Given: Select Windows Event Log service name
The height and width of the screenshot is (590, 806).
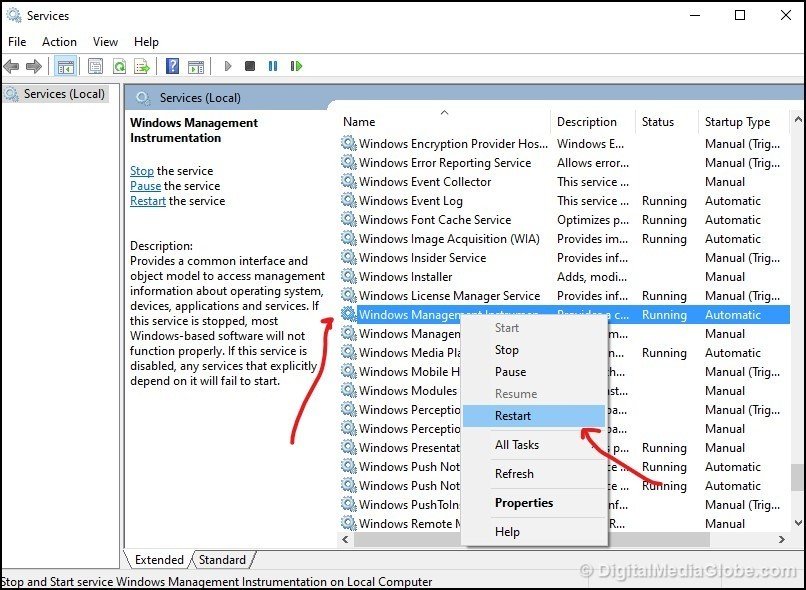Looking at the screenshot, I should 411,201.
